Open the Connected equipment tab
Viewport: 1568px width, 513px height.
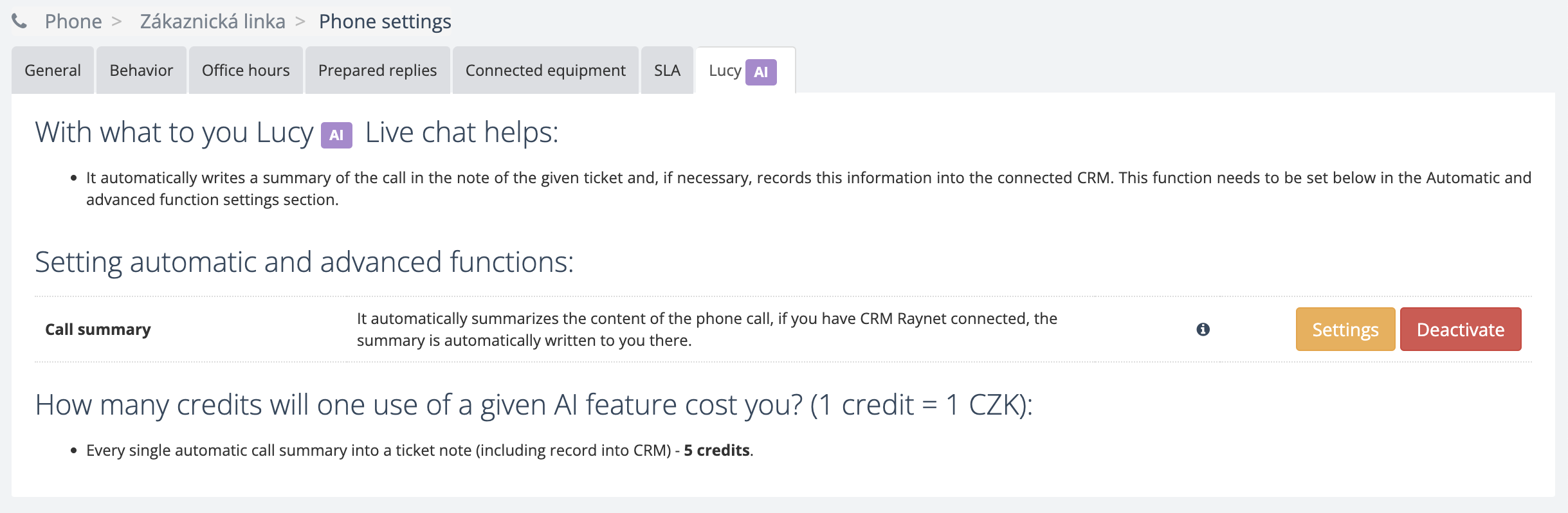545,70
